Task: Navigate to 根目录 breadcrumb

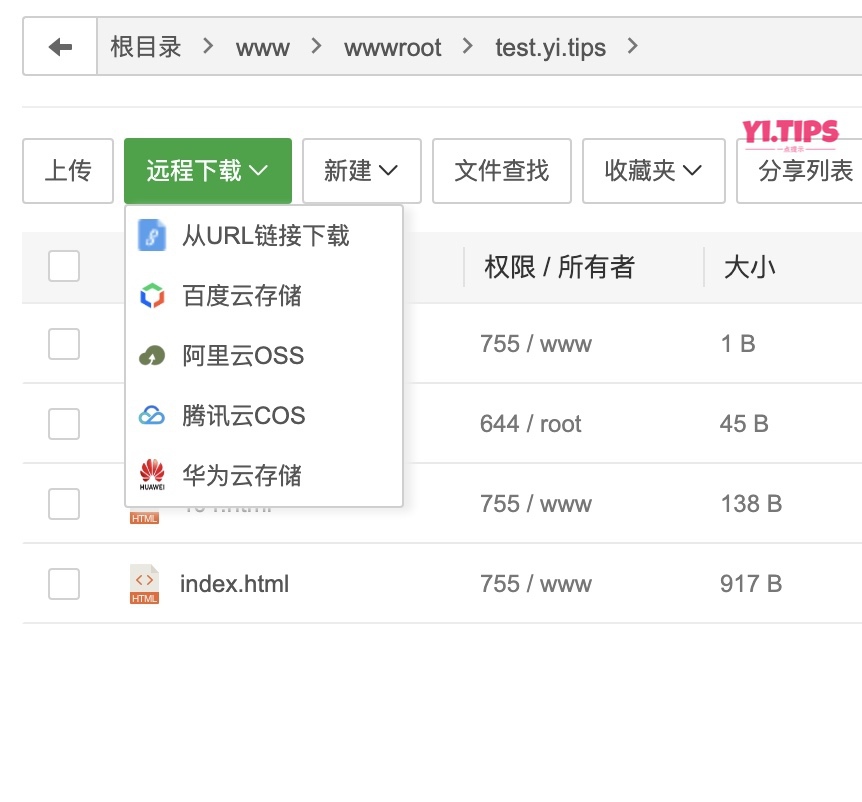Action: tap(146, 47)
